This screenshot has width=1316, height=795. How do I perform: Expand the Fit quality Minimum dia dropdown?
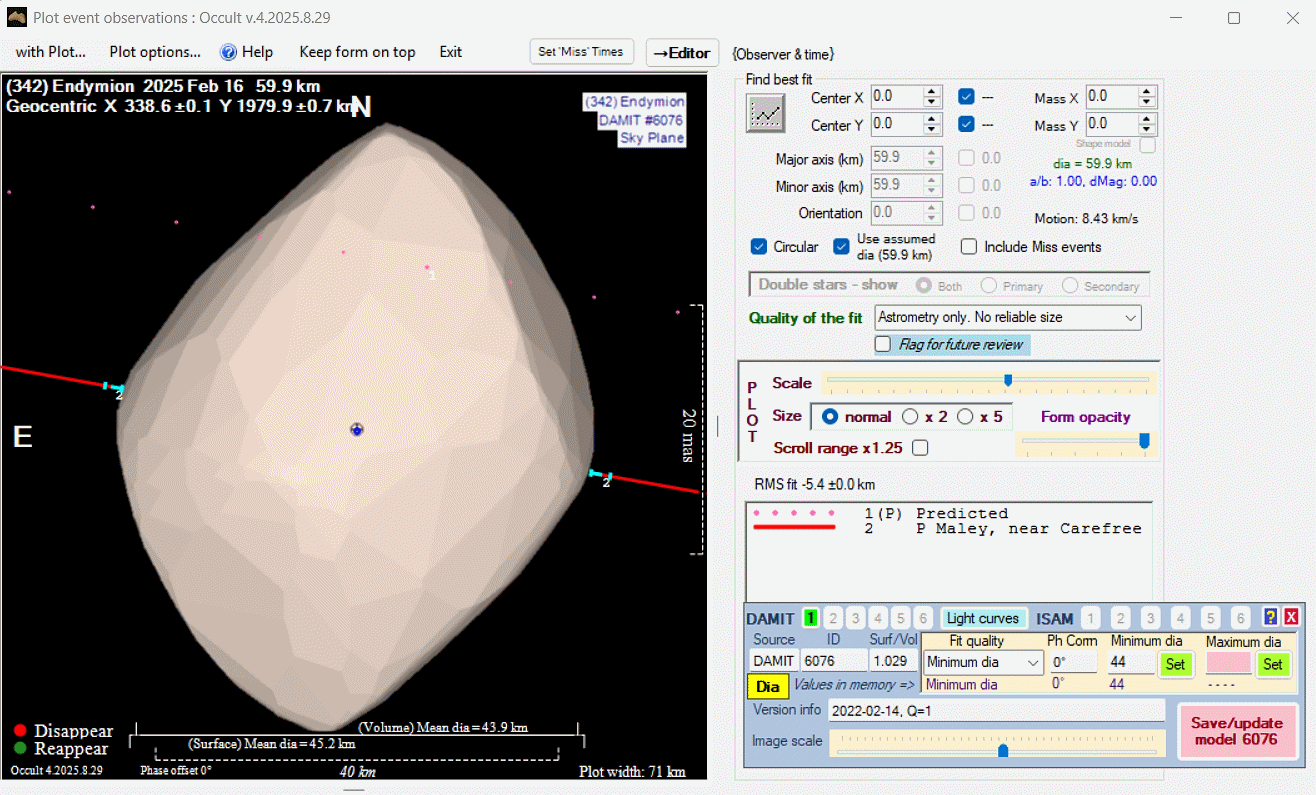tap(983, 662)
